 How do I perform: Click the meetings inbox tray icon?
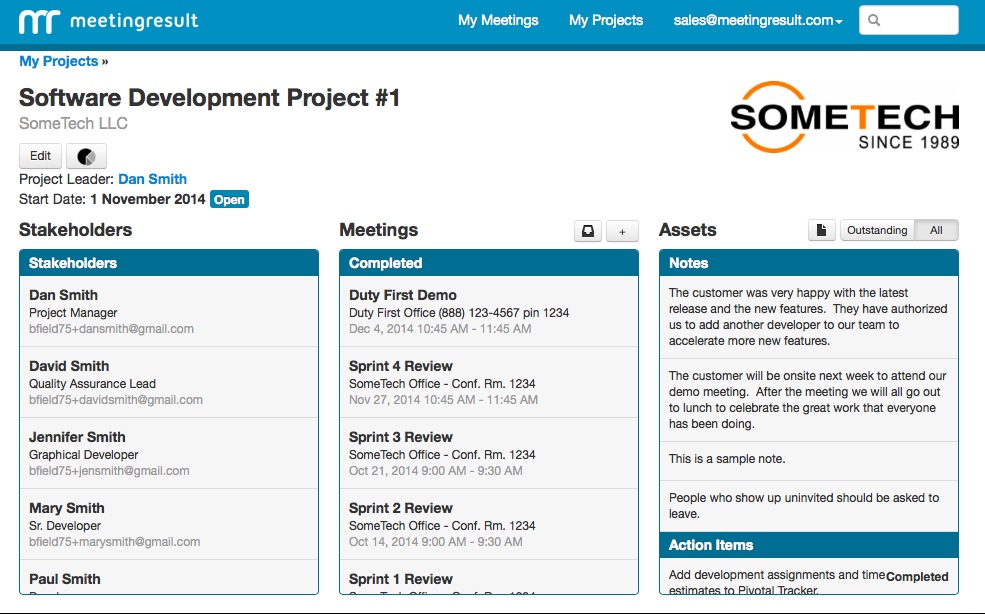pyautogui.click(x=588, y=231)
